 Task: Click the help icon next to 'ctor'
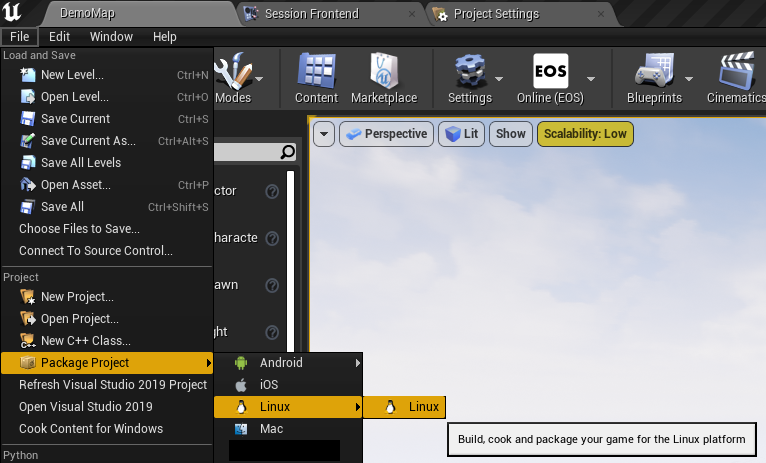[x=272, y=191]
